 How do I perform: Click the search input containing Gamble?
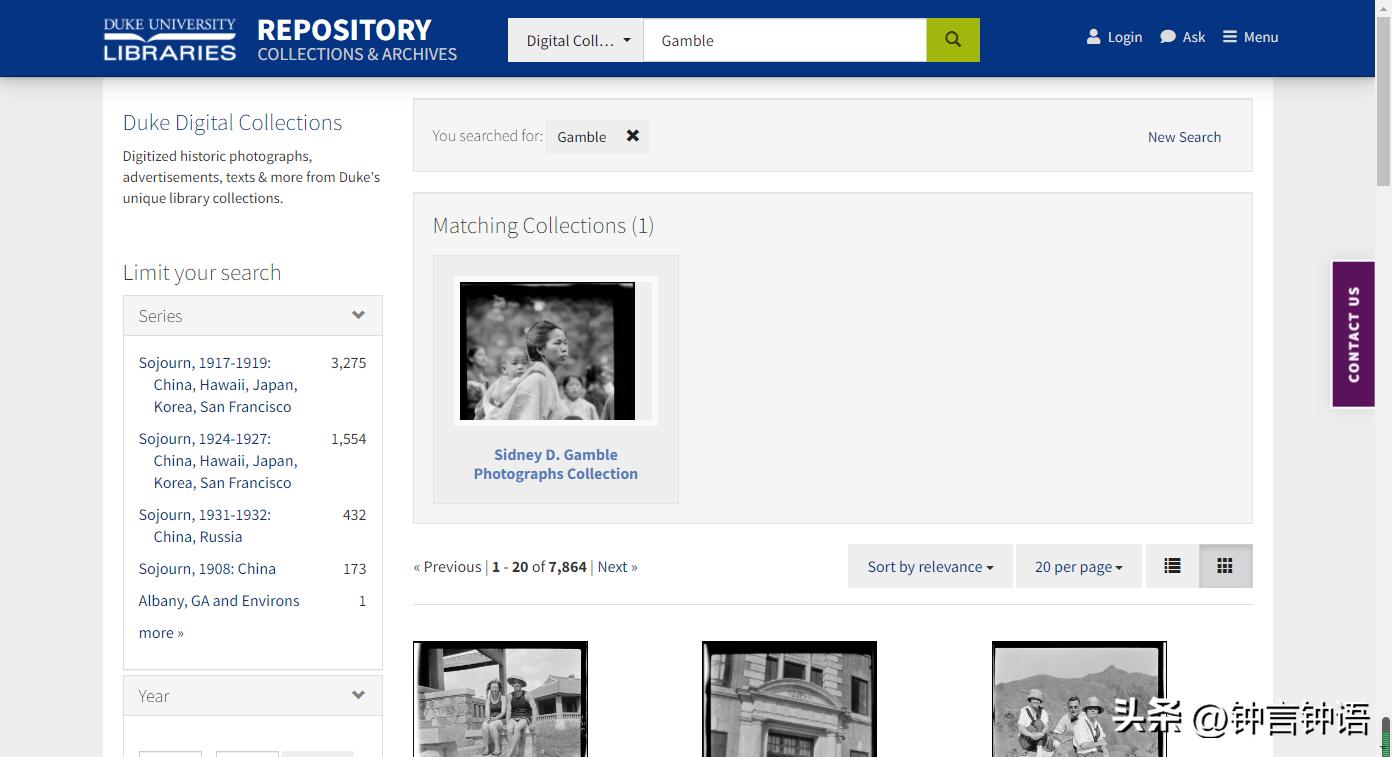point(785,40)
